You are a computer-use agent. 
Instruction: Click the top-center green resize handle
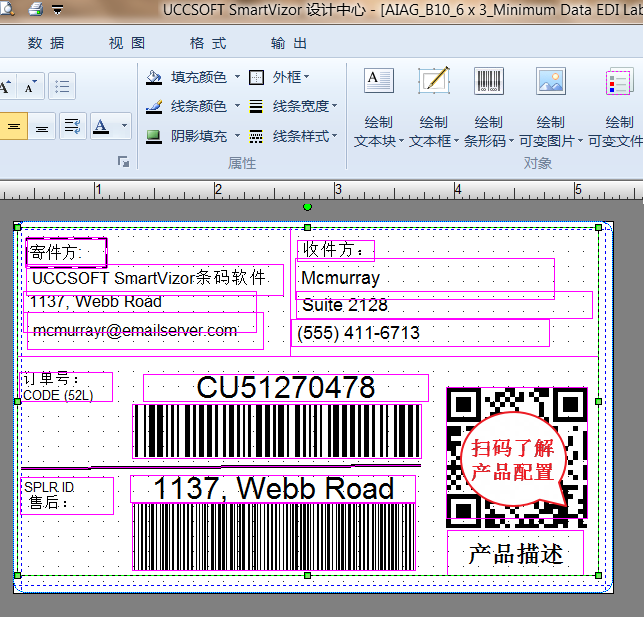coord(307,227)
